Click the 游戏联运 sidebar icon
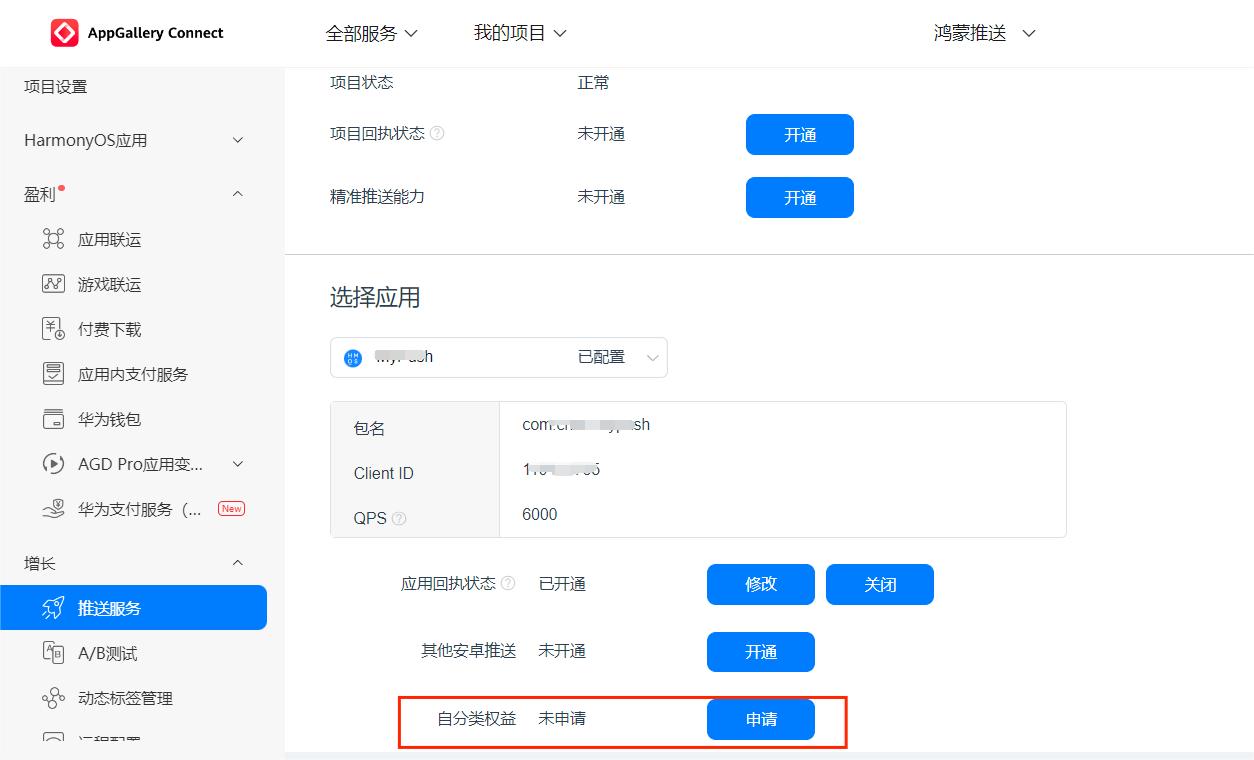1254x760 pixels. pyautogui.click(x=53, y=284)
